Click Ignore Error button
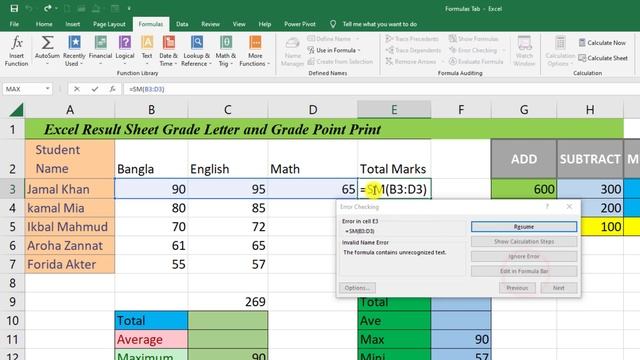This screenshot has height=360, width=640. [524, 256]
